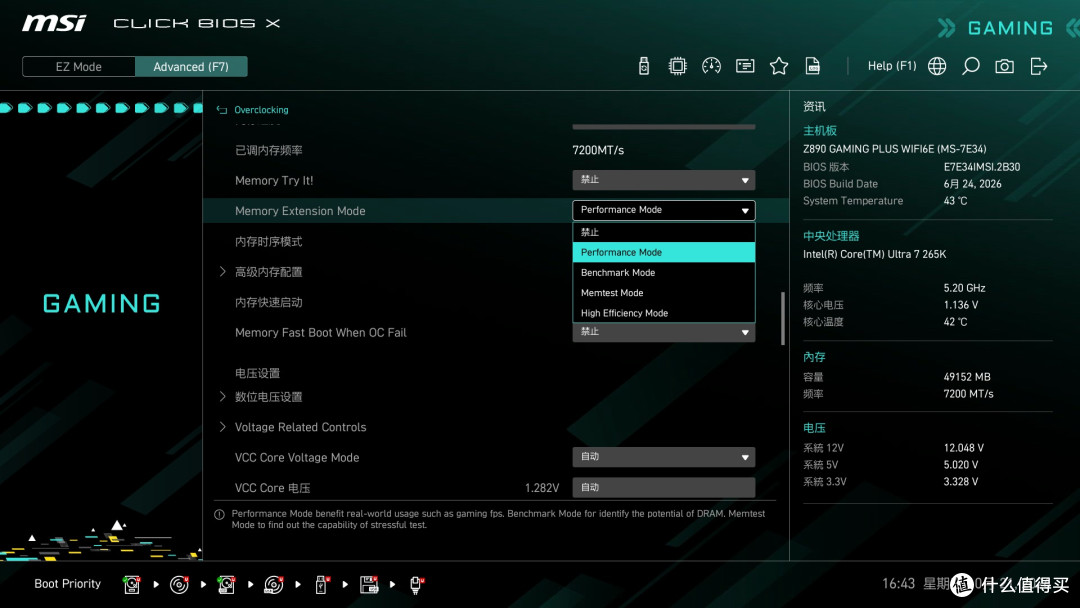Open the Favorites star icon

click(779, 66)
